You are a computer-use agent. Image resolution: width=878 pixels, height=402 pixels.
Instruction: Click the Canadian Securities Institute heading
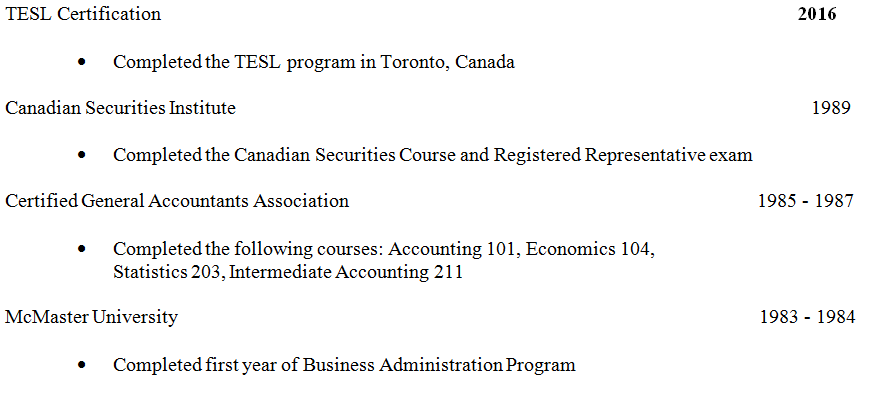tap(121, 108)
